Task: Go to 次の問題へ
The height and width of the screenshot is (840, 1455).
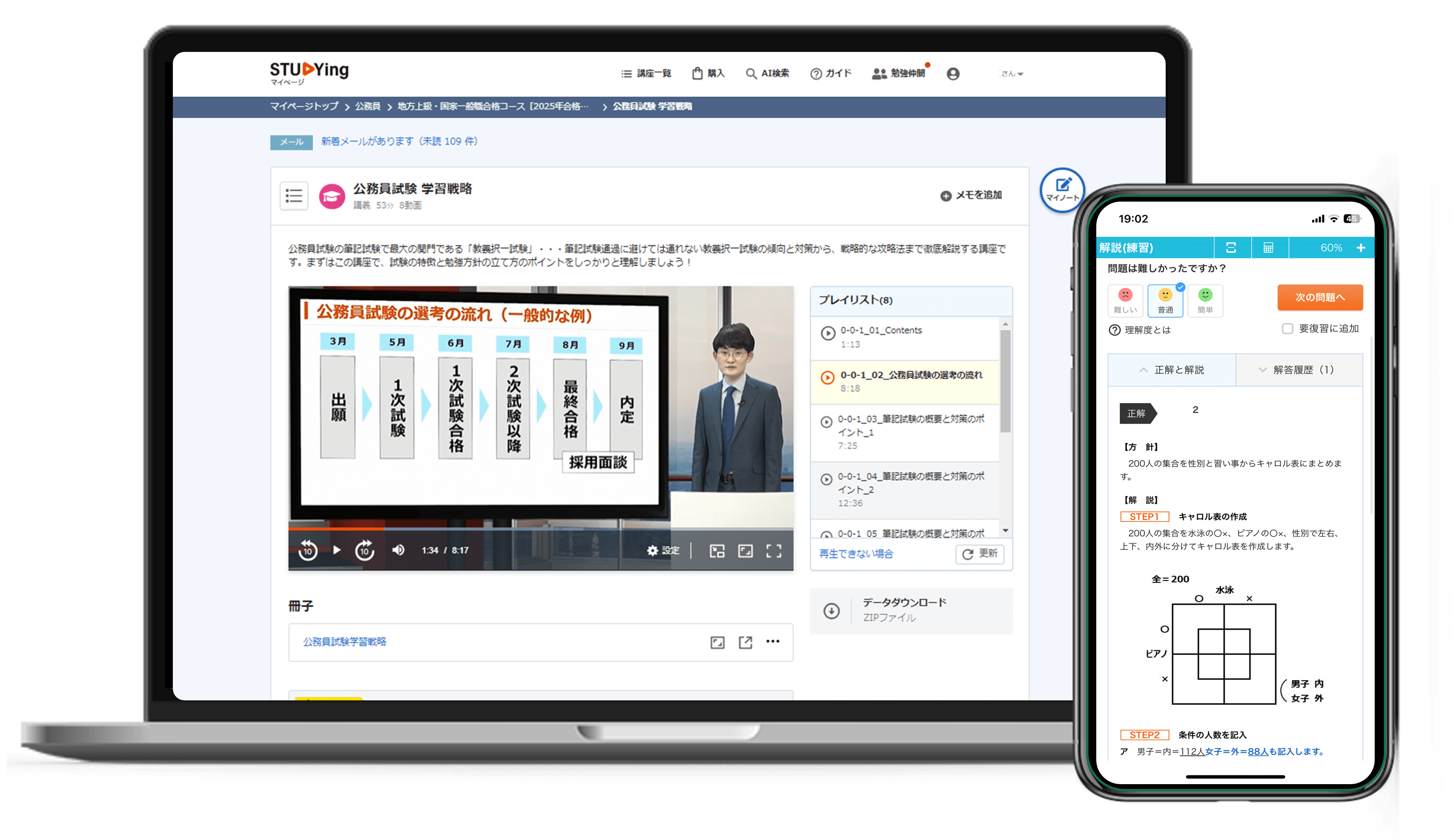Action: pos(1320,297)
